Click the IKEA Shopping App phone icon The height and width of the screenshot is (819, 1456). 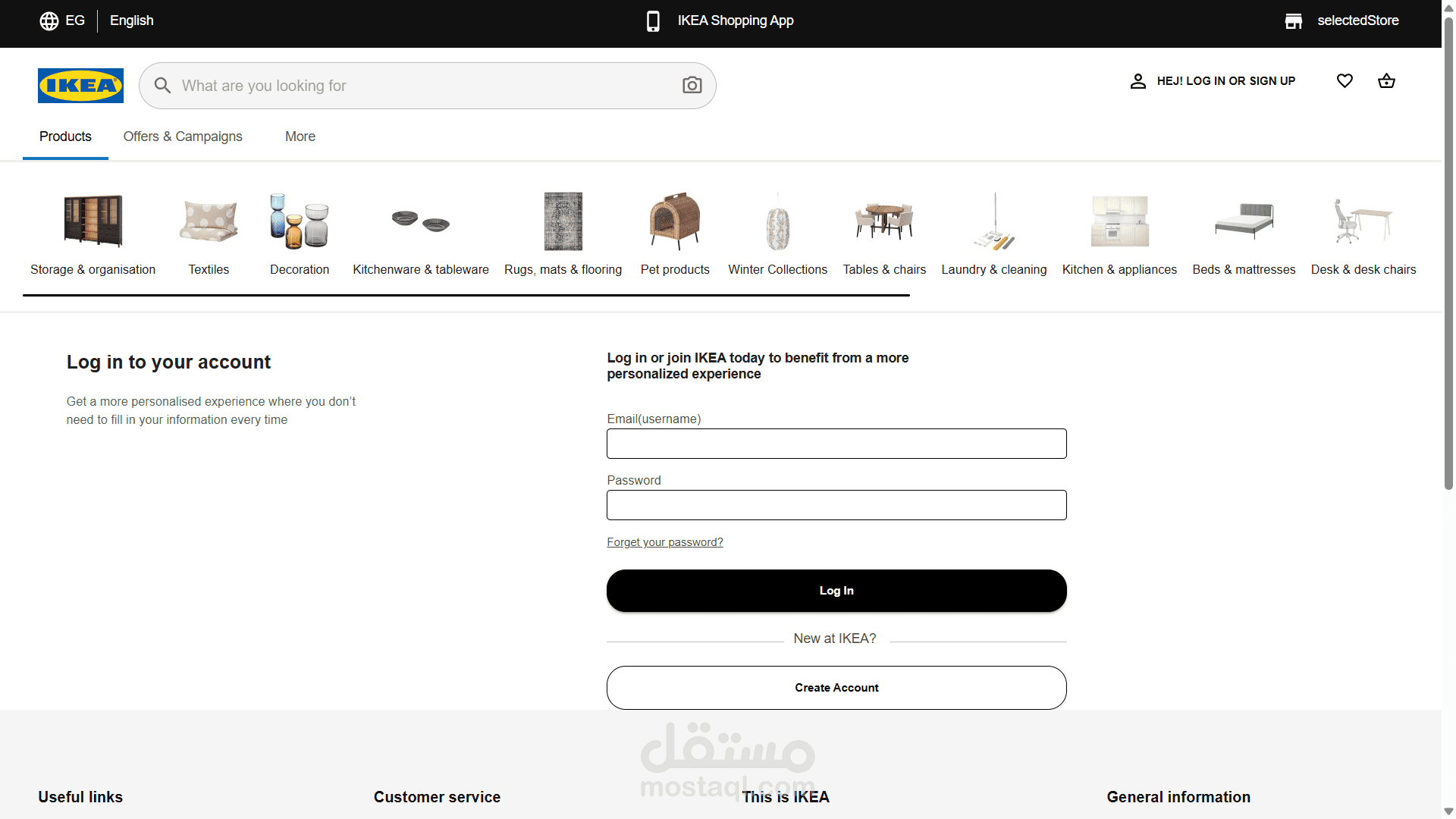(653, 20)
